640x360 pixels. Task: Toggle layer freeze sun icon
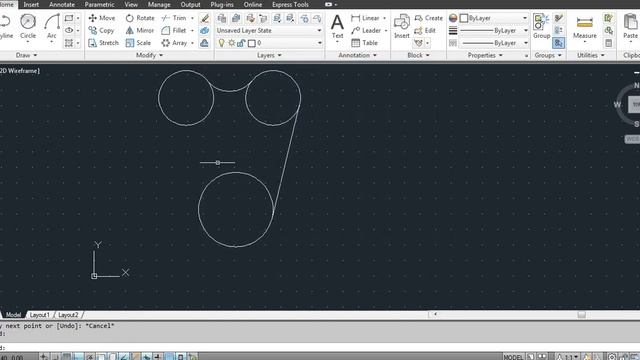click(x=231, y=42)
